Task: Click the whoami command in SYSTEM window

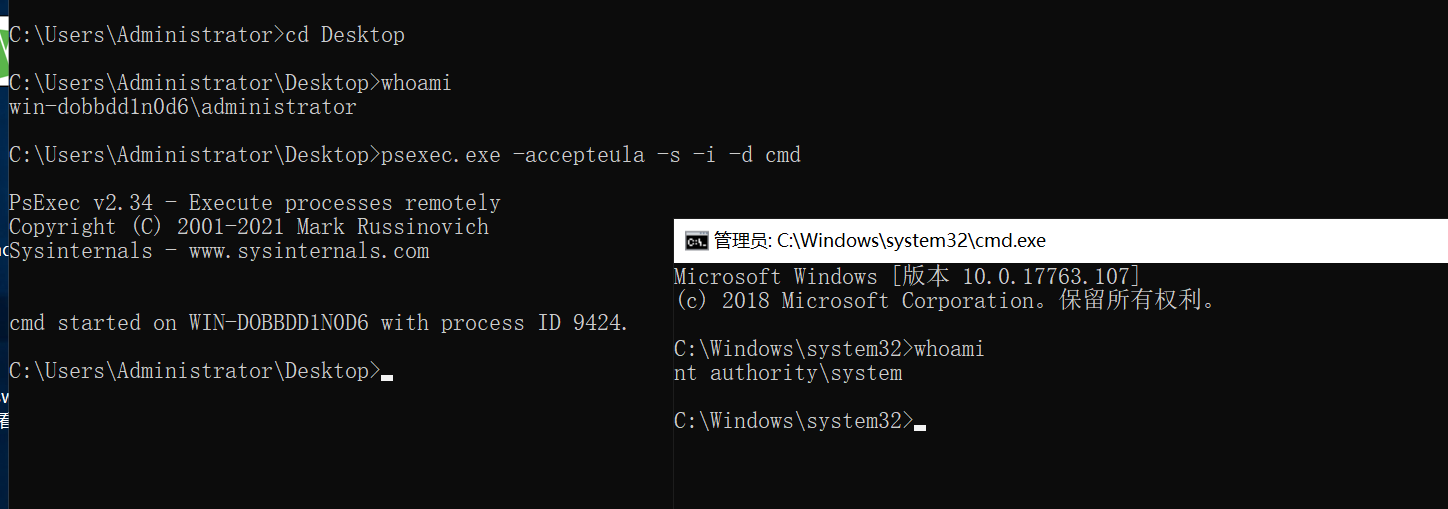Action: click(x=949, y=348)
